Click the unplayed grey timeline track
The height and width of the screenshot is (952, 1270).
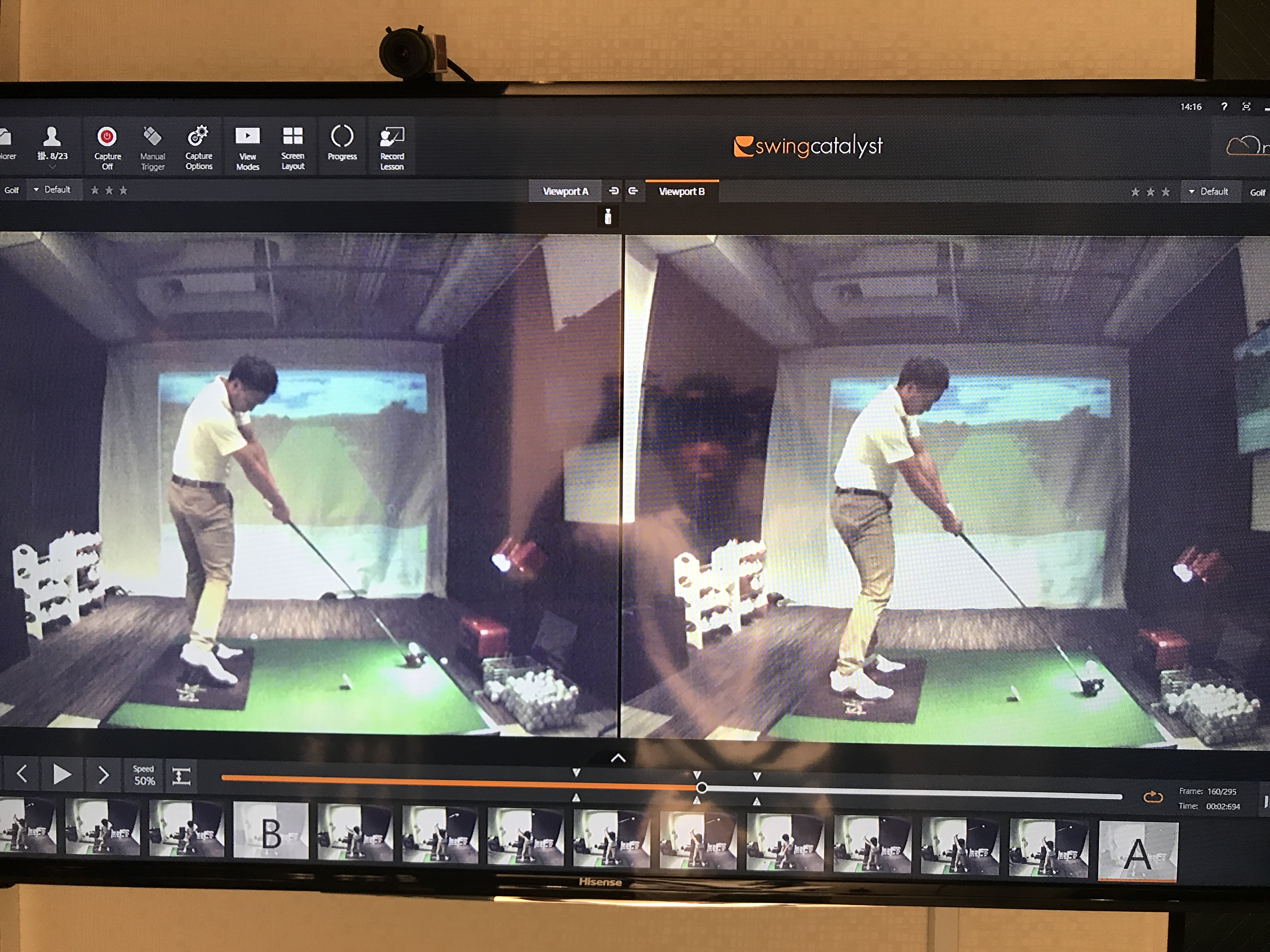(914, 793)
